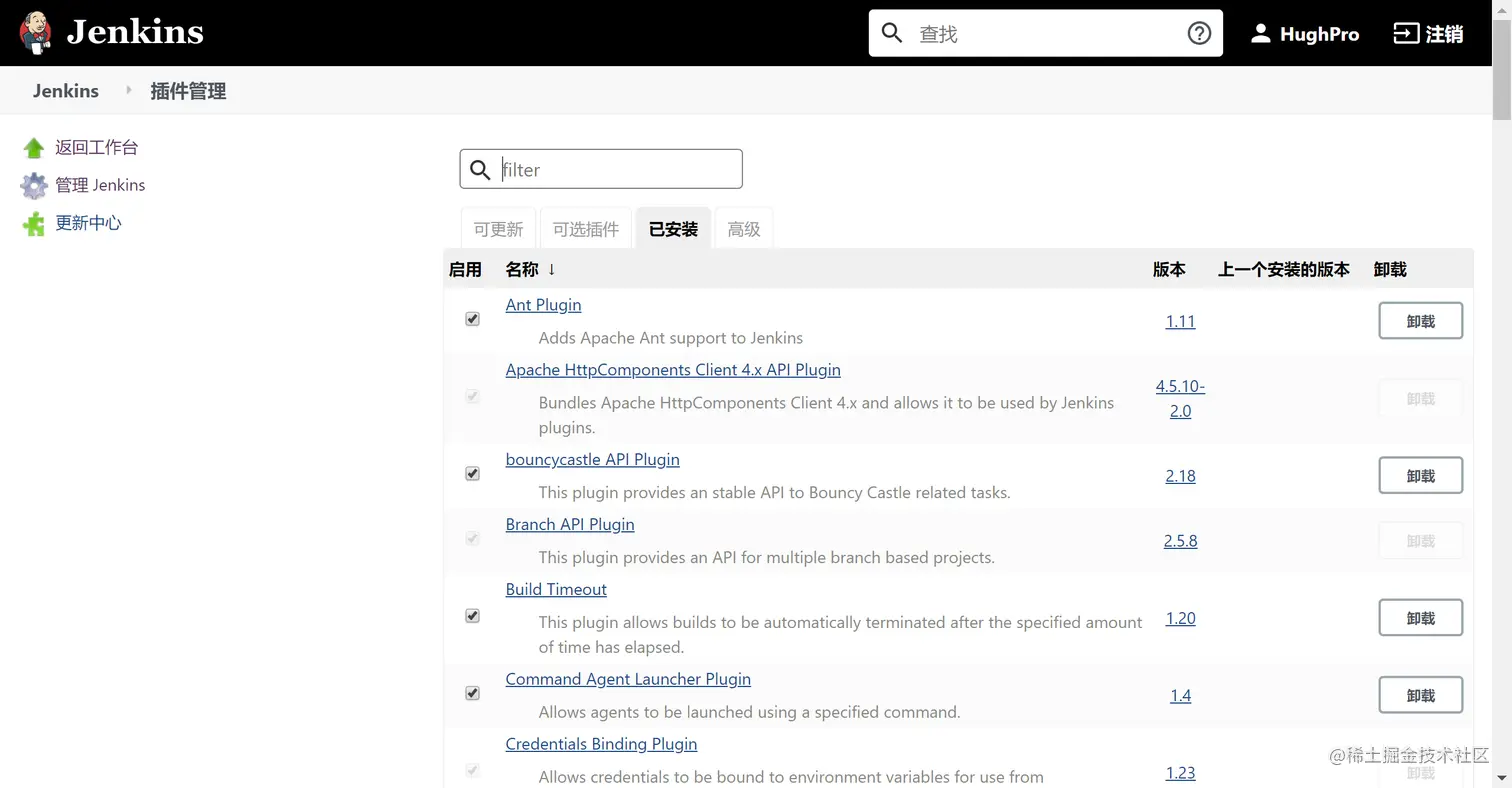Click 卸载 for Command Agent Launcher Plugin
This screenshot has width=1512, height=788.
tap(1420, 695)
